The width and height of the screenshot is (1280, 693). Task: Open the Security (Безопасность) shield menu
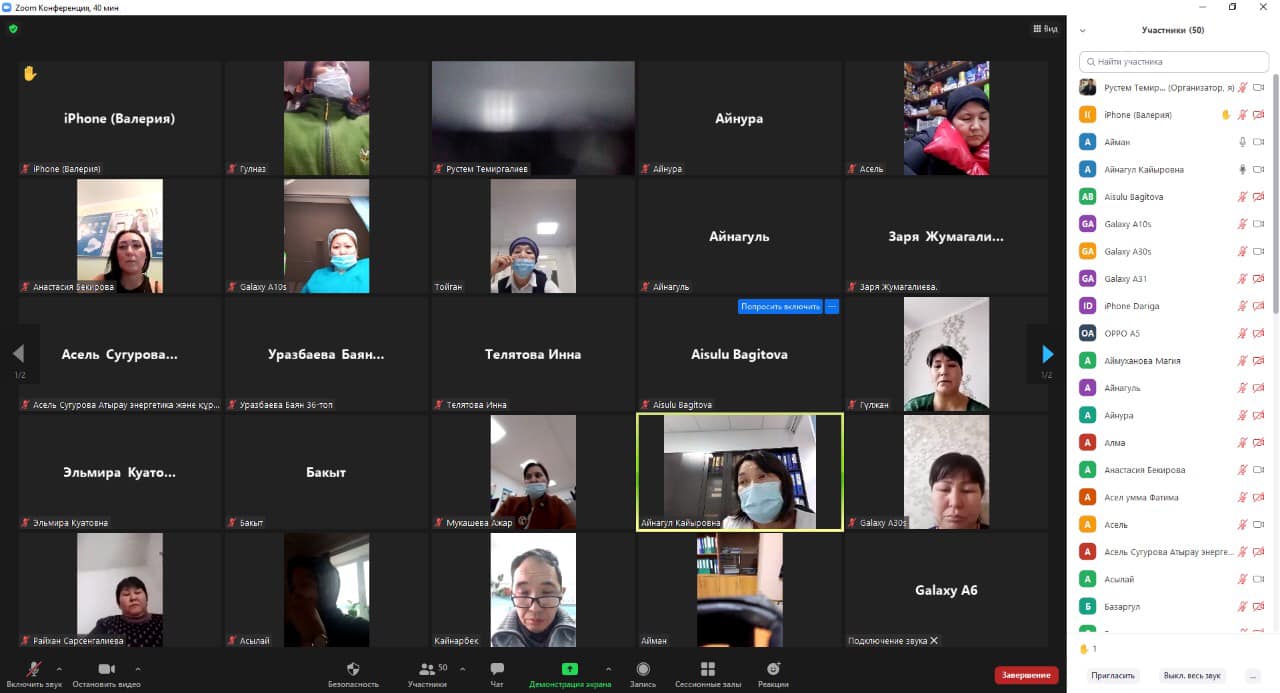[x=353, y=673]
